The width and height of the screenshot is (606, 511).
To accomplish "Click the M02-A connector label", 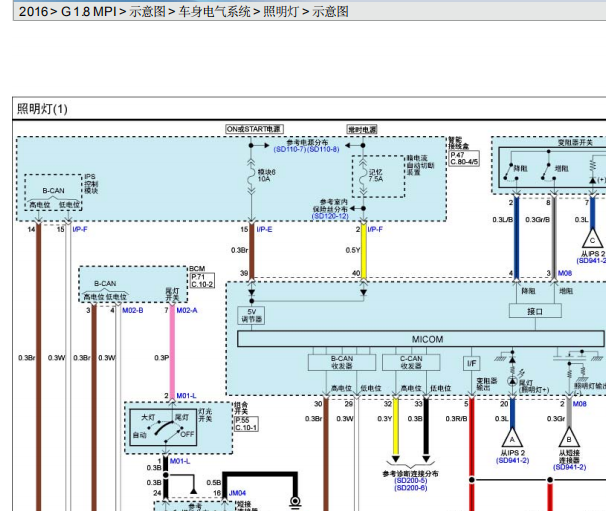I will point(187,310).
